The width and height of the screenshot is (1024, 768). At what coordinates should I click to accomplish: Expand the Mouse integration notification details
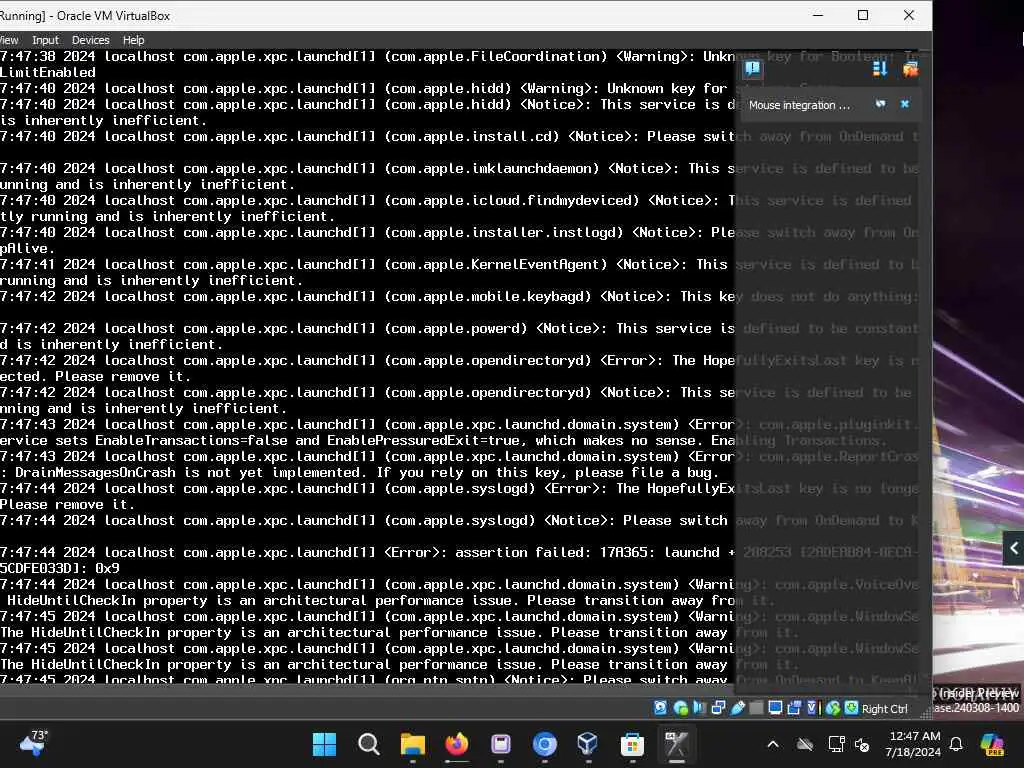(x=881, y=104)
